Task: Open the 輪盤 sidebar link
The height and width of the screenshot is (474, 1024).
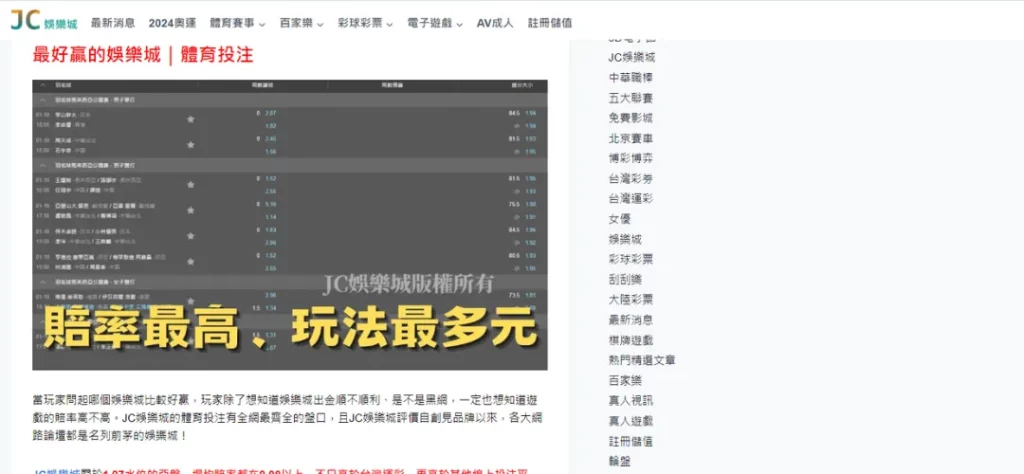Action: [620, 461]
